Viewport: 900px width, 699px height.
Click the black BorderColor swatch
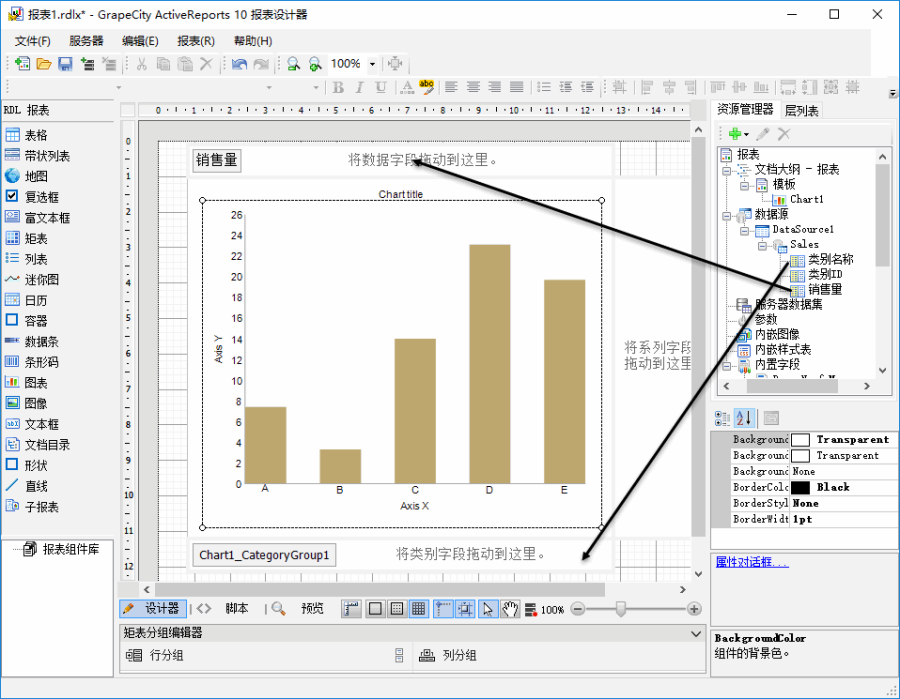click(800, 487)
